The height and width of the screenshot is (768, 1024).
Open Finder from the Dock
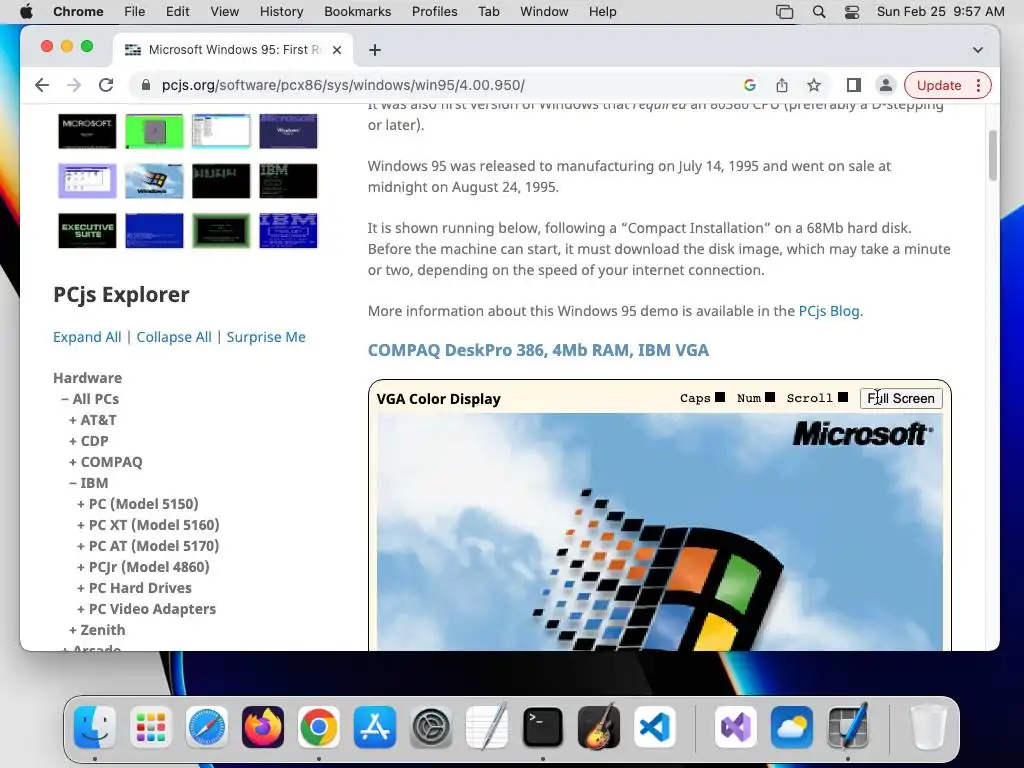[95, 727]
